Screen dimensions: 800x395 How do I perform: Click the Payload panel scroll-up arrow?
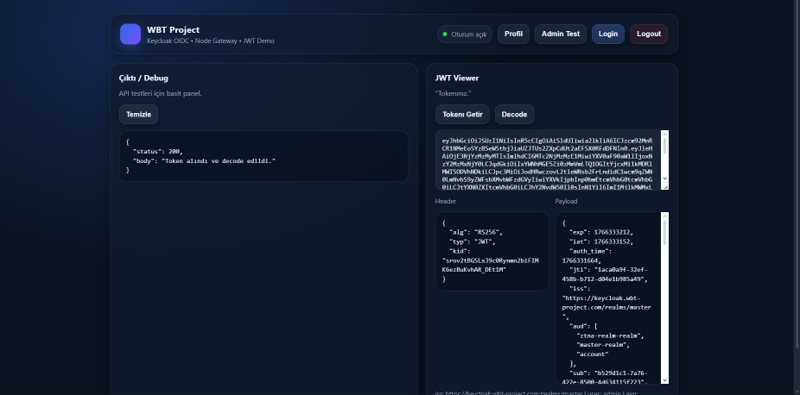pos(664,216)
